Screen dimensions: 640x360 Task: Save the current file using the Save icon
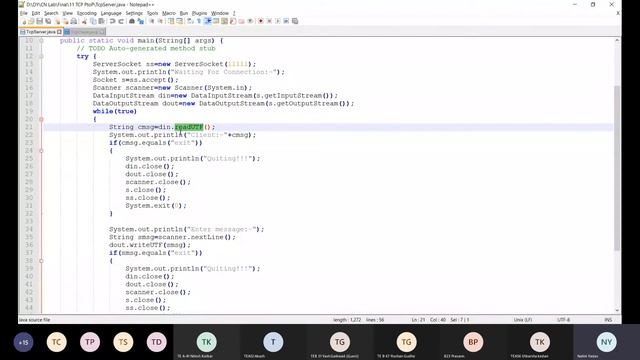pos(40,21)
